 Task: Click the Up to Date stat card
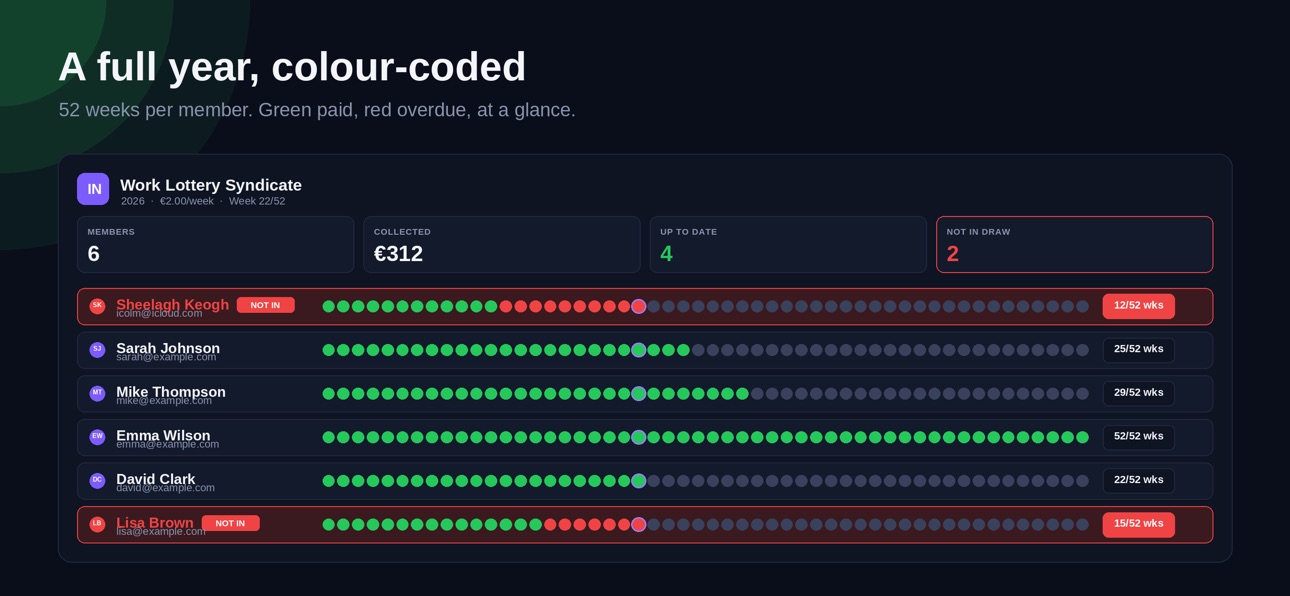[x=788, y=245]
